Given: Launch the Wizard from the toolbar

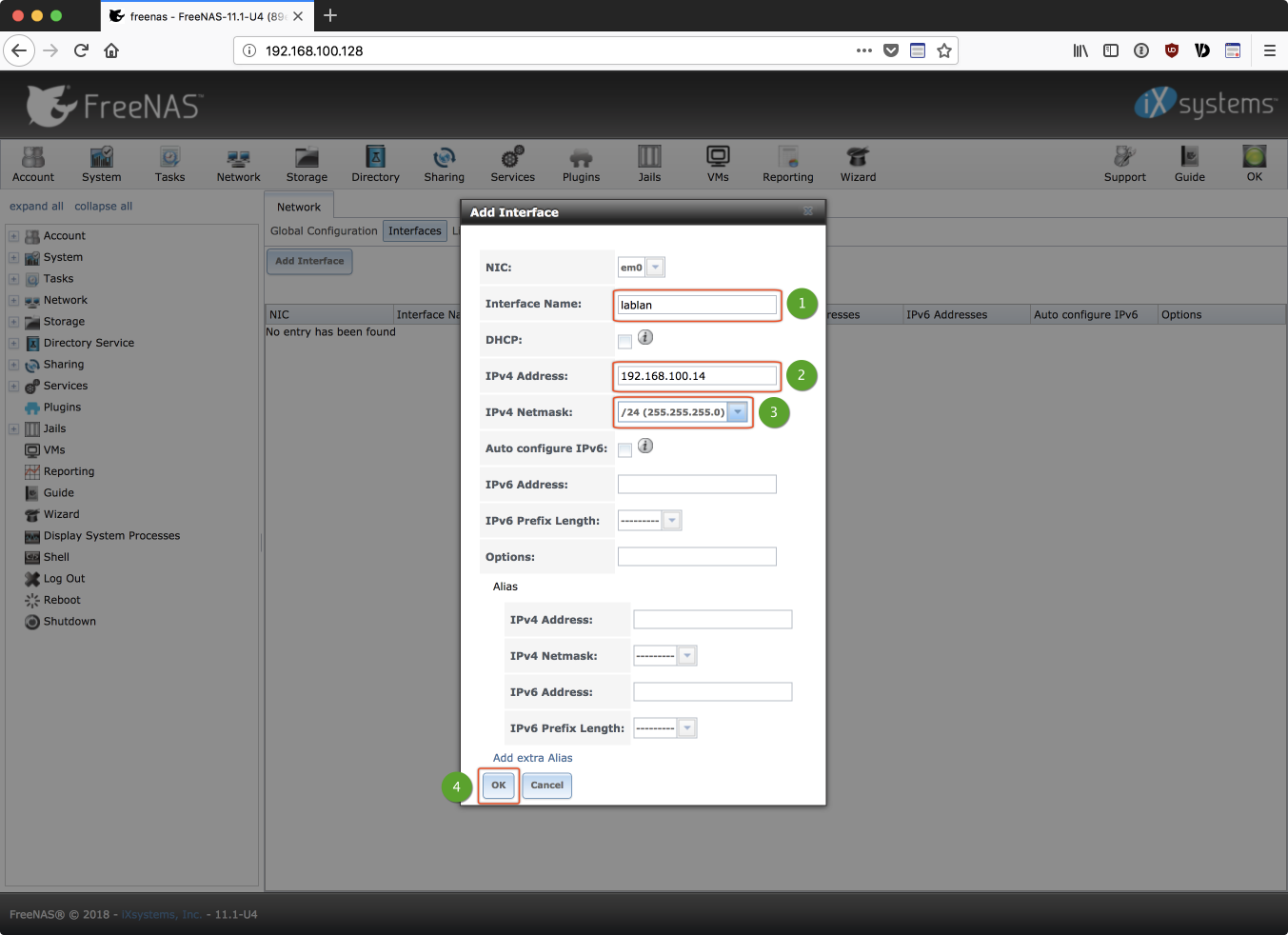Looking at the screenshot, I should pos(858,164).
